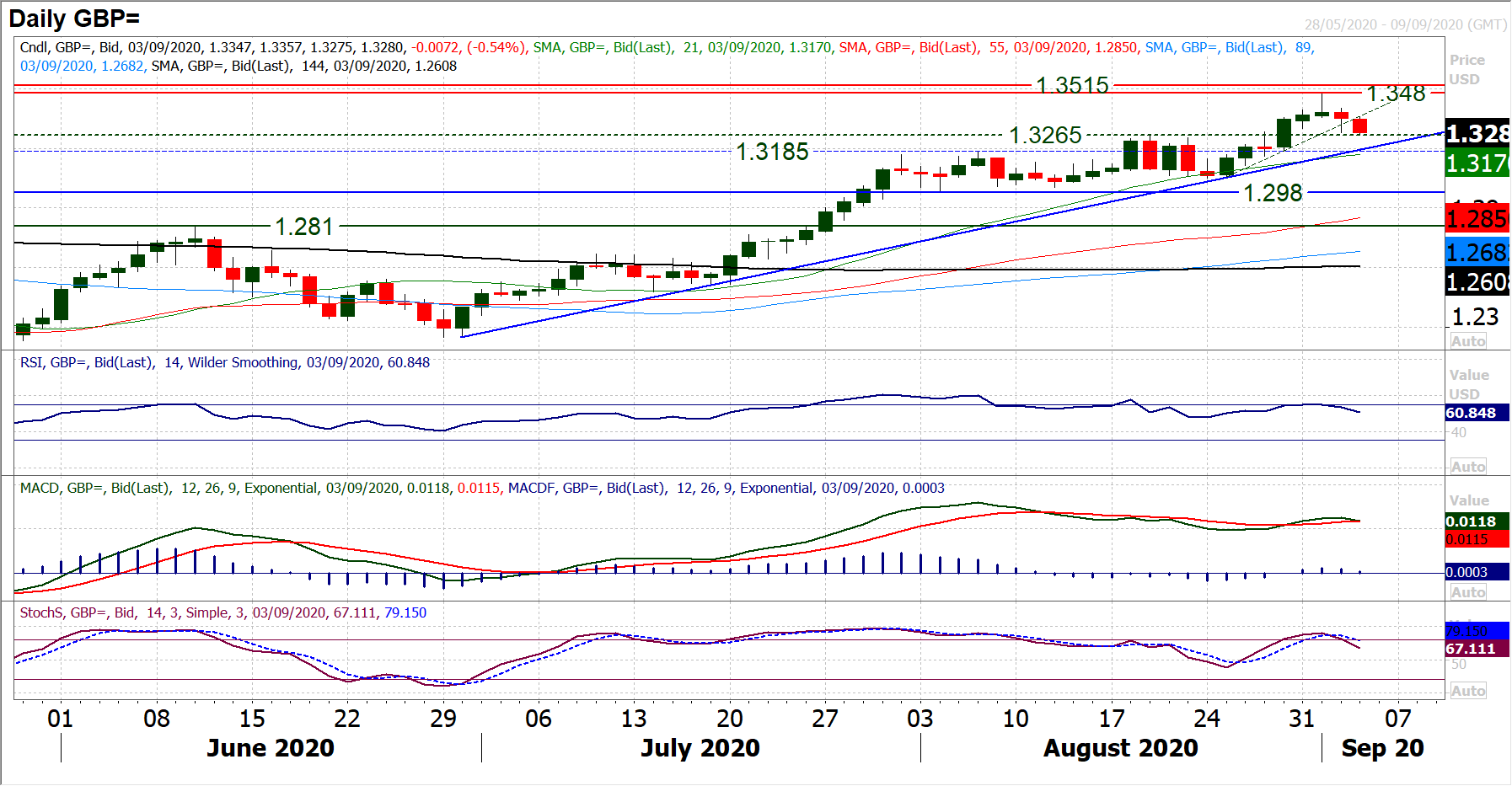Open the MACD indicator legend
1512x786 pixels.
click(x=482, y=488)
